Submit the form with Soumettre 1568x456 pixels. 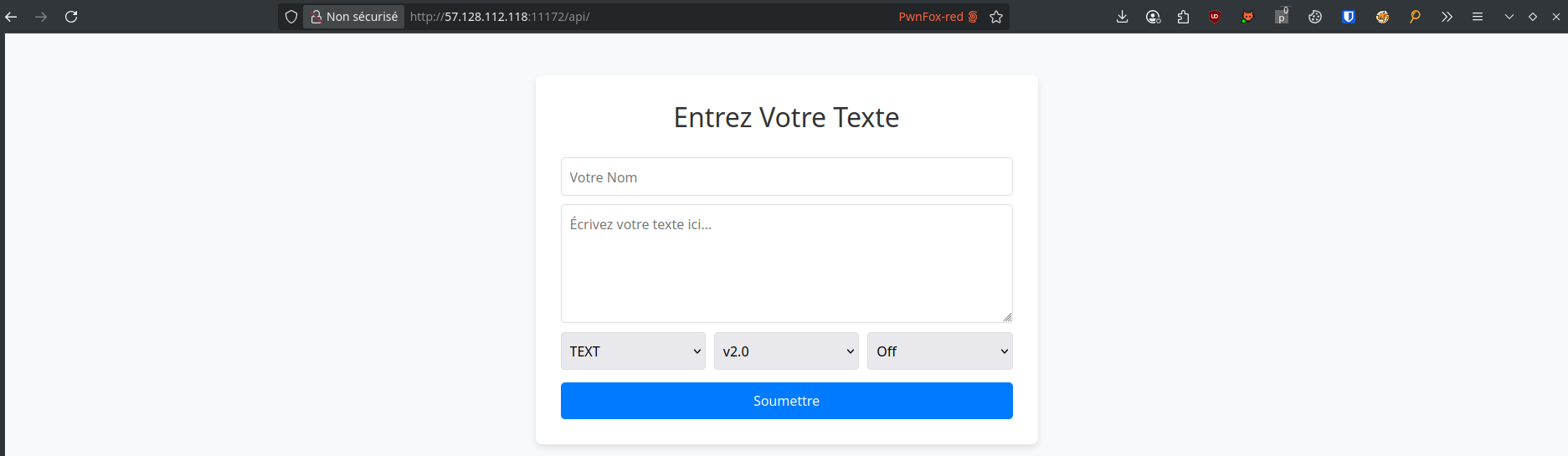pos(787,401)
